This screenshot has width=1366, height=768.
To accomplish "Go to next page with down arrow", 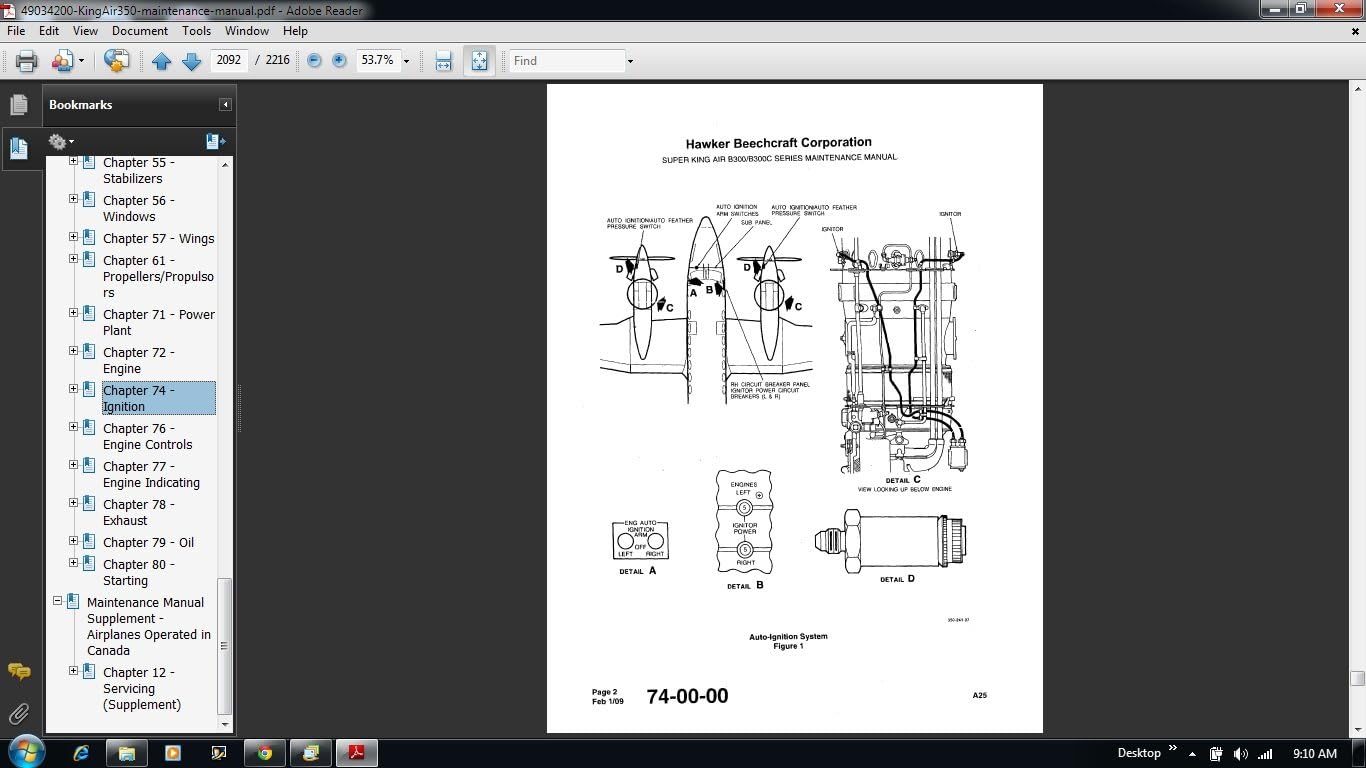I will [x=191, y=61].
